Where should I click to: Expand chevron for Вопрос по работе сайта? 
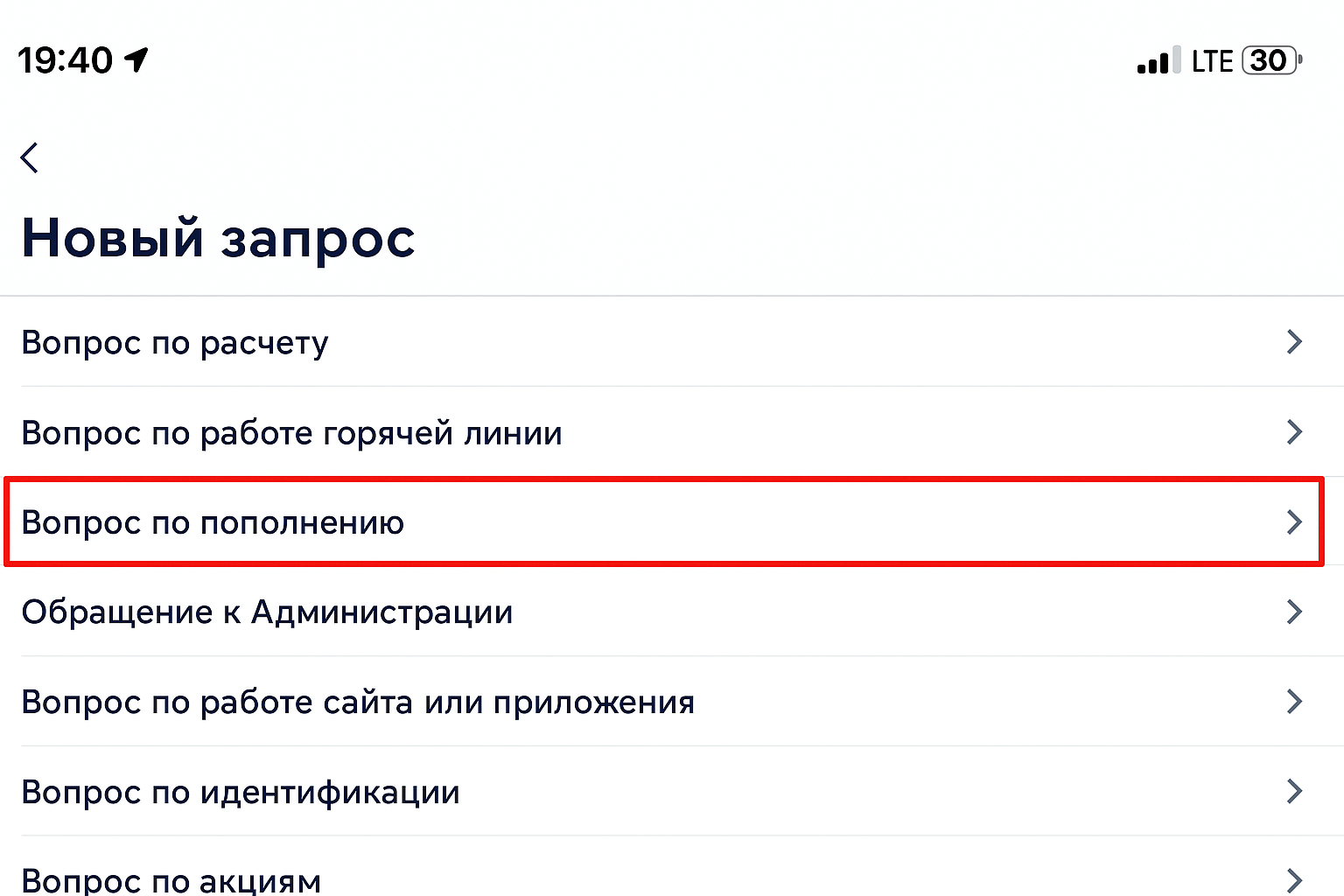[x=1294, y=702]
